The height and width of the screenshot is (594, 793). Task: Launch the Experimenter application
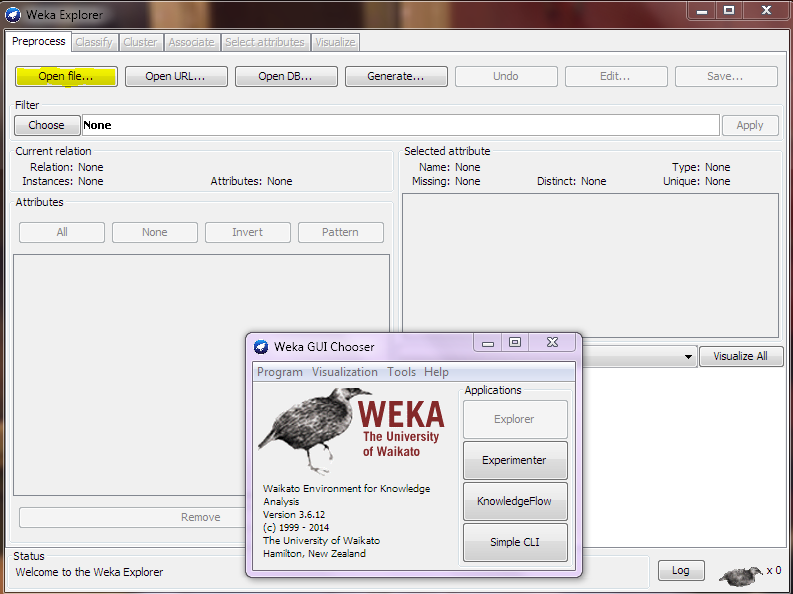(x=515, y=461)
